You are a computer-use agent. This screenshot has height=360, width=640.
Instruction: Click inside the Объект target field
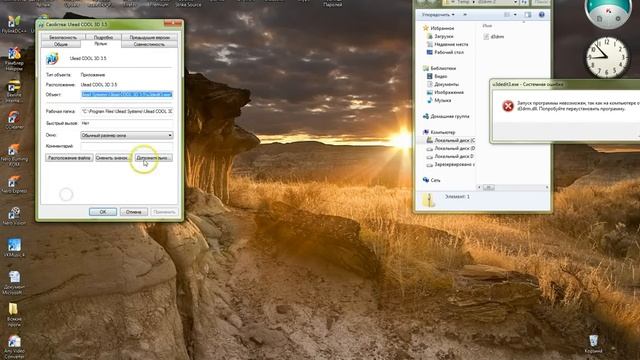127,94
